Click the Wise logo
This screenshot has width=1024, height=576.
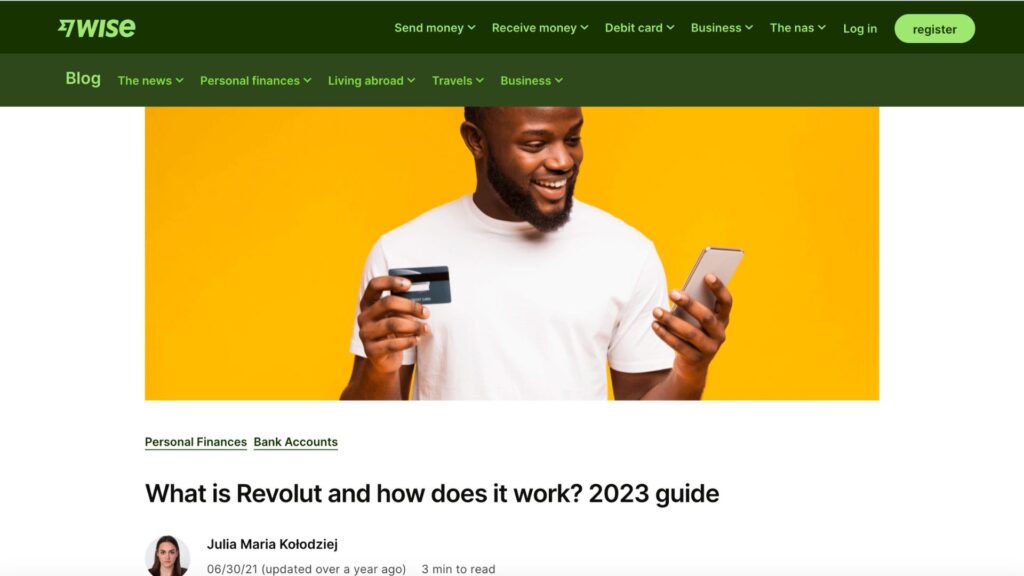[x=97, y=27]
